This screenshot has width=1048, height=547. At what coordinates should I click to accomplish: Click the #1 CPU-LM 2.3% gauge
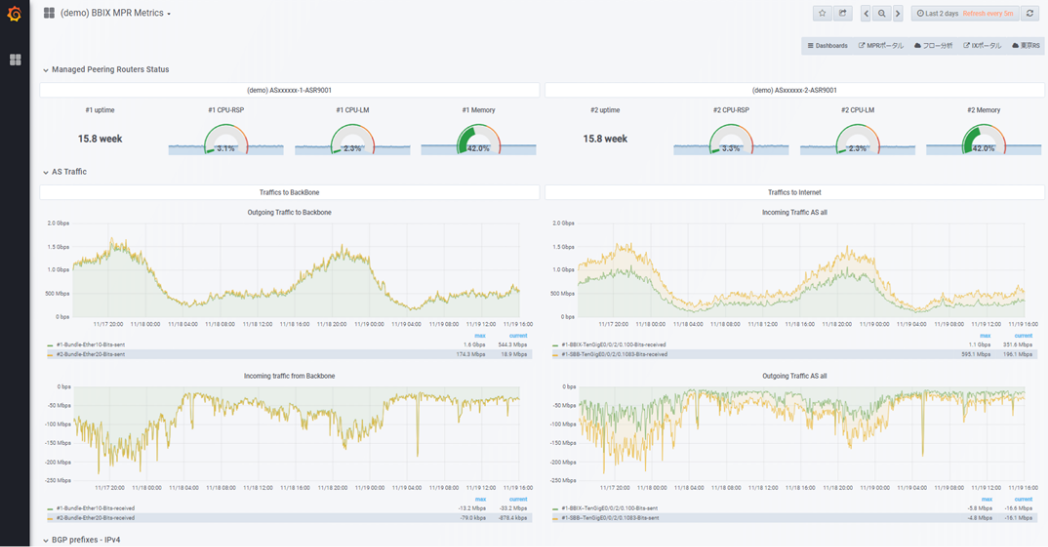tap(352, 139)
